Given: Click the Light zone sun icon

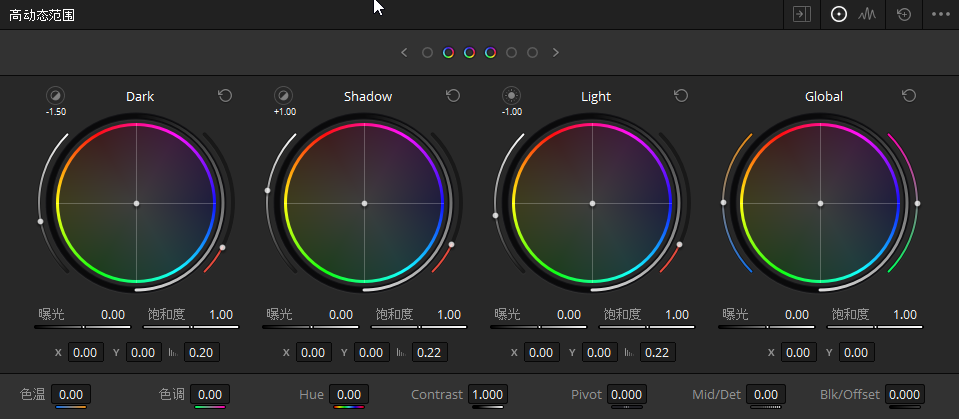Looking at the screenshot, I should (511, 95).
